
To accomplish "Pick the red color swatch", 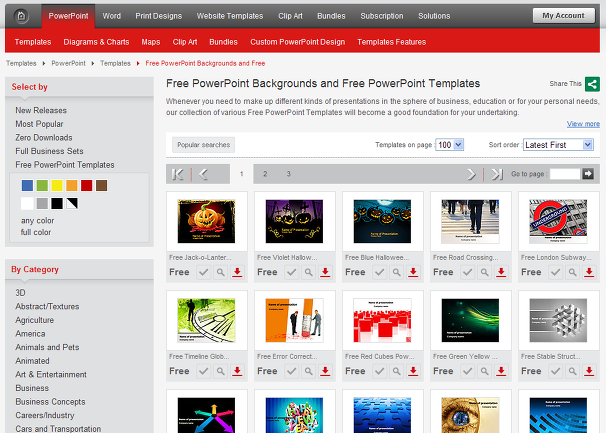I will pyautogui.click(x=87, y=186).
